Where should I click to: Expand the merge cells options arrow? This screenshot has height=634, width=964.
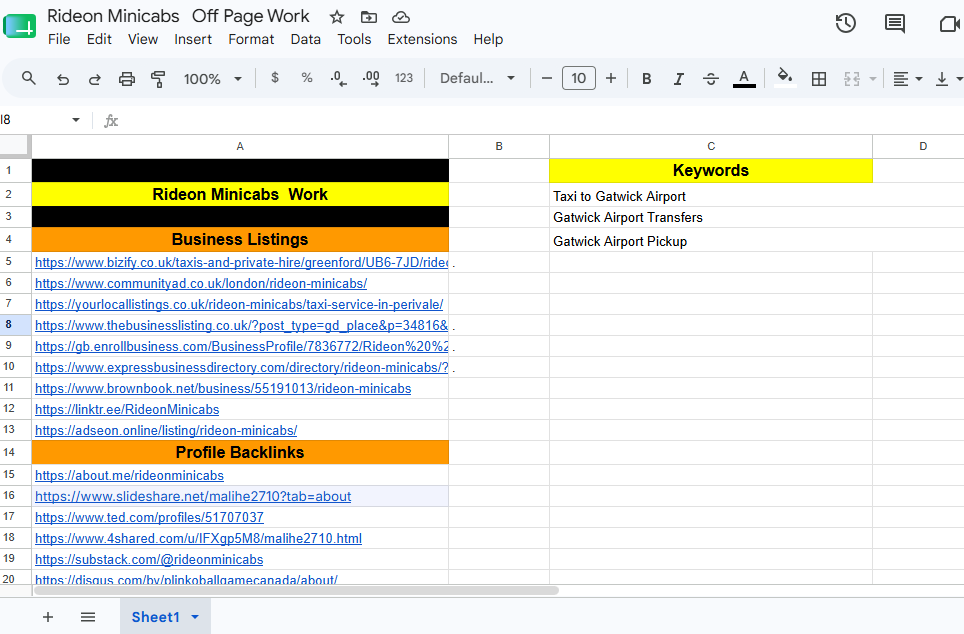click(x=872, y=79)
